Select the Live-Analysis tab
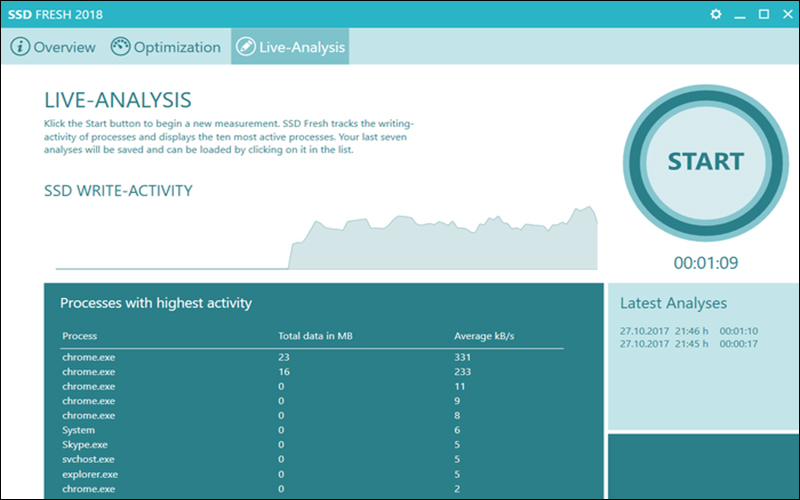This screenshot has height=500, width=800. [x=290, y=47]
